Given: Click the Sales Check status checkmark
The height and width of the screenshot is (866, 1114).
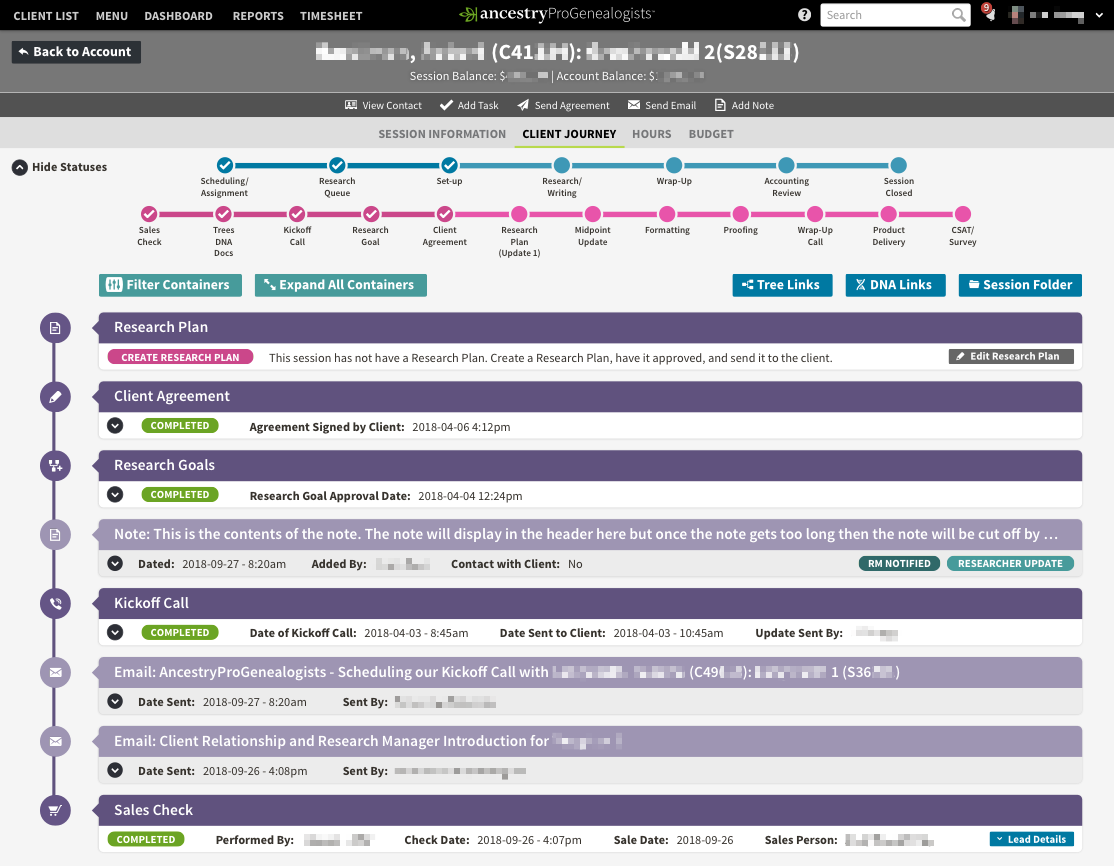Looking at the screenshot, I should pyautogui.click(x=149, y=214).
